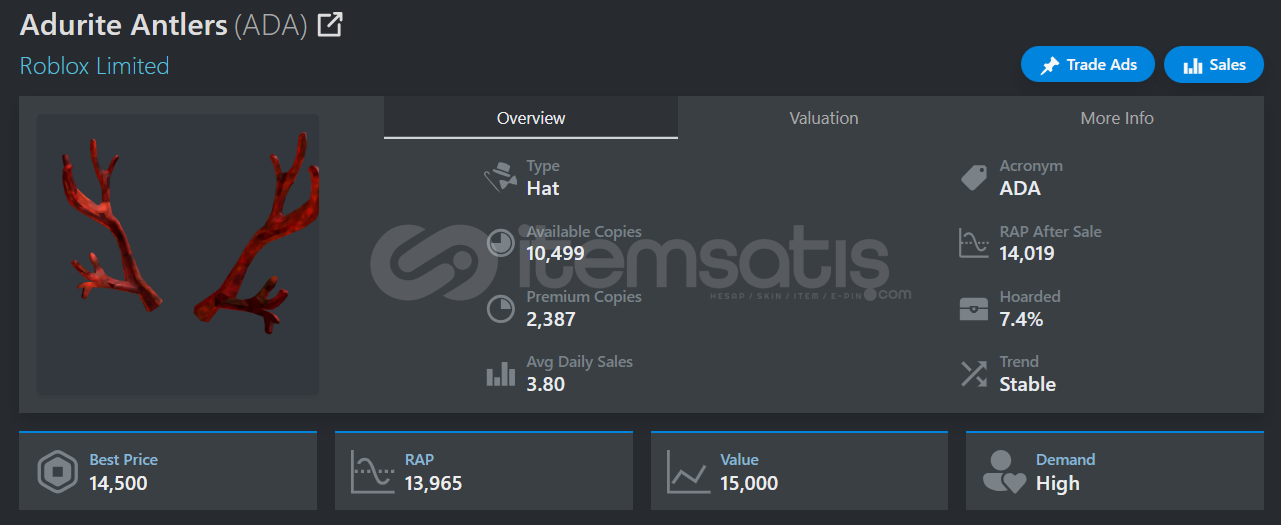Click the Adurite Antlers item thumbnail
Screen dimensions: 1281x525
pos(178,254)
